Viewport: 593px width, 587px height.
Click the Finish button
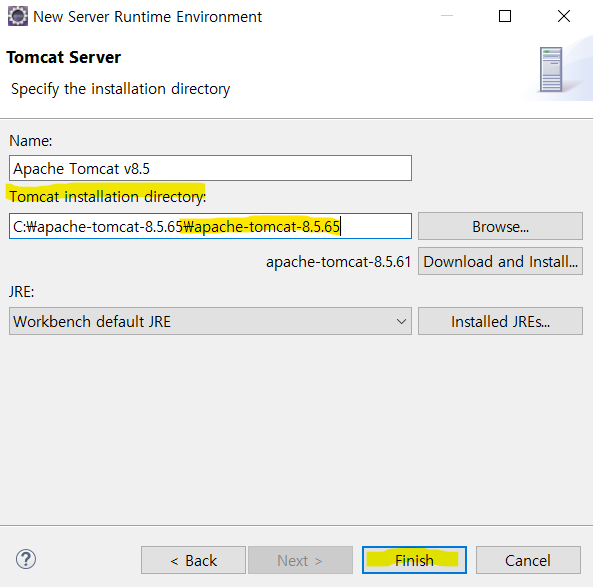(414, 560)
